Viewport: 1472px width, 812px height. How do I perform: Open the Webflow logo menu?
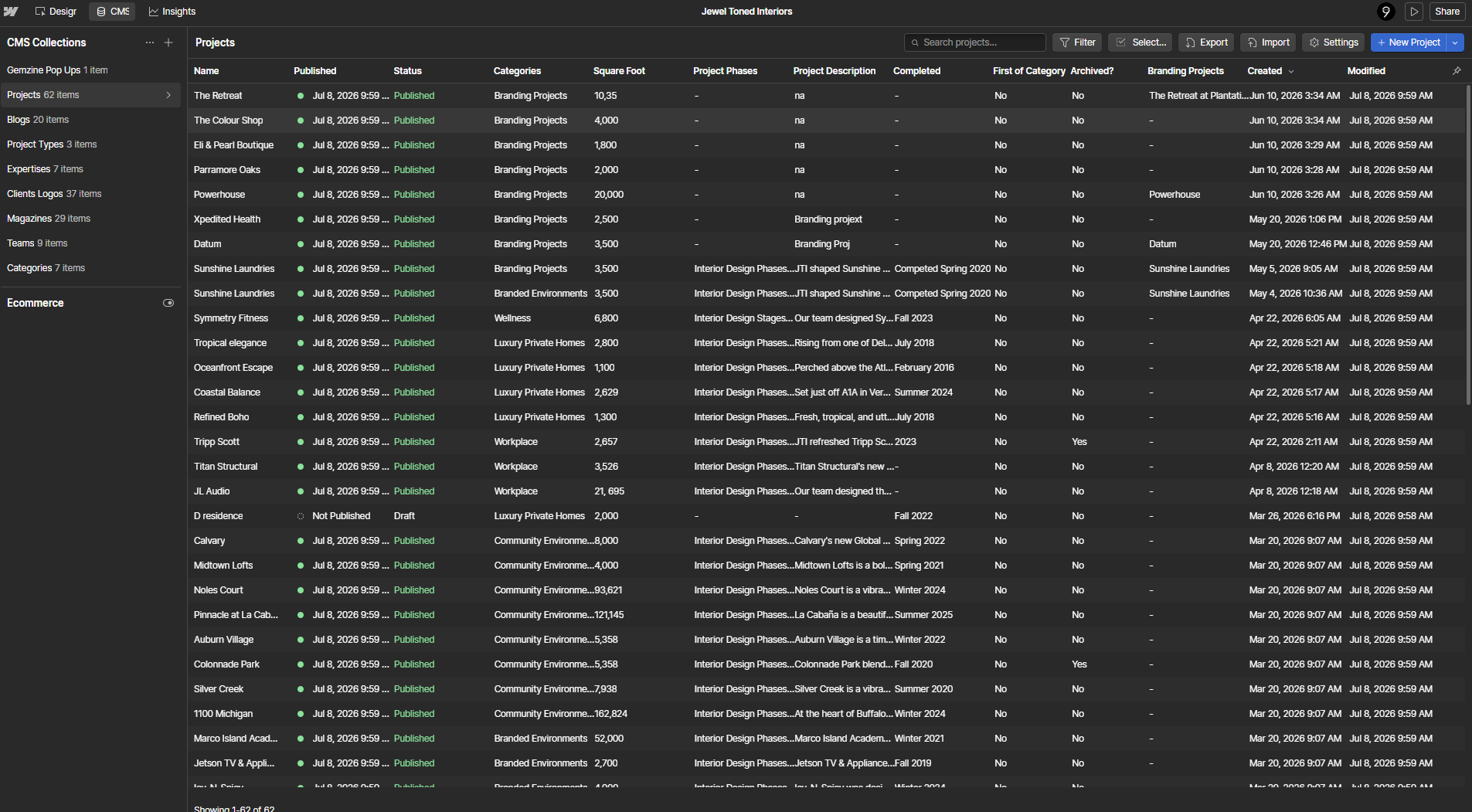coord(11,12)
